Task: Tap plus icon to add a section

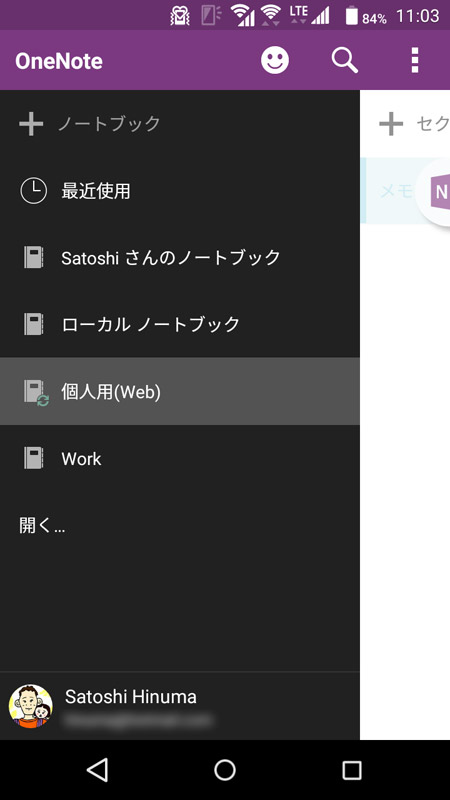Action: coord(391,124)
